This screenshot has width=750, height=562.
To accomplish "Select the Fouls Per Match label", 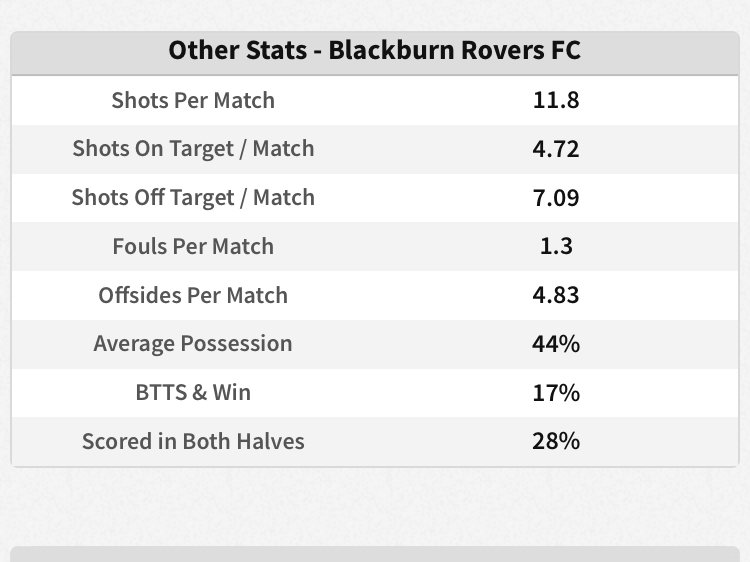I will tap(193, 246).
